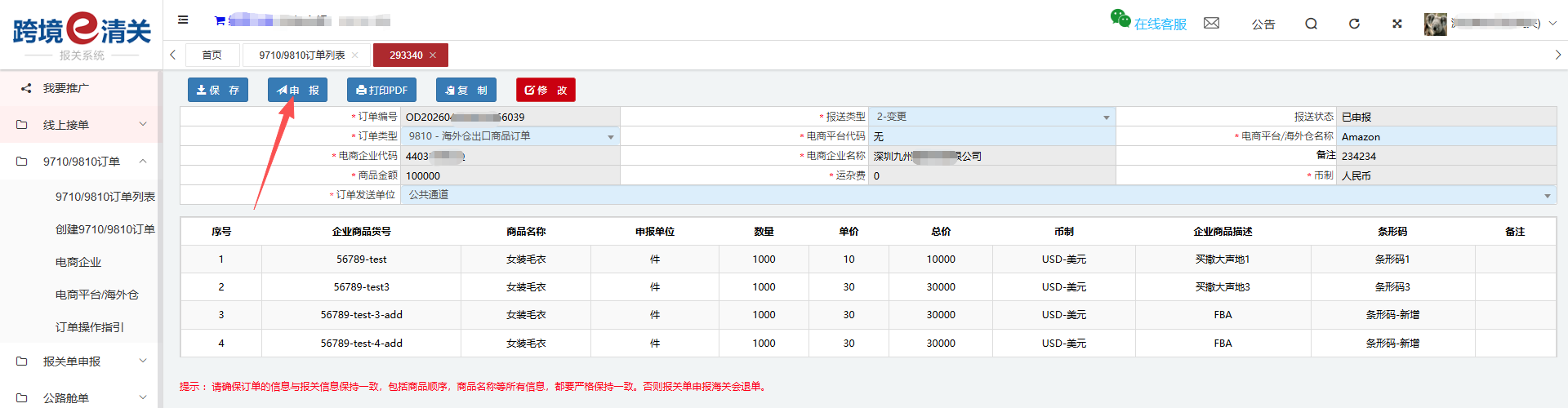Open 创建9710/9810订单 in the sidebar
Screen dimensions: 1568x408
coord(105,229)
